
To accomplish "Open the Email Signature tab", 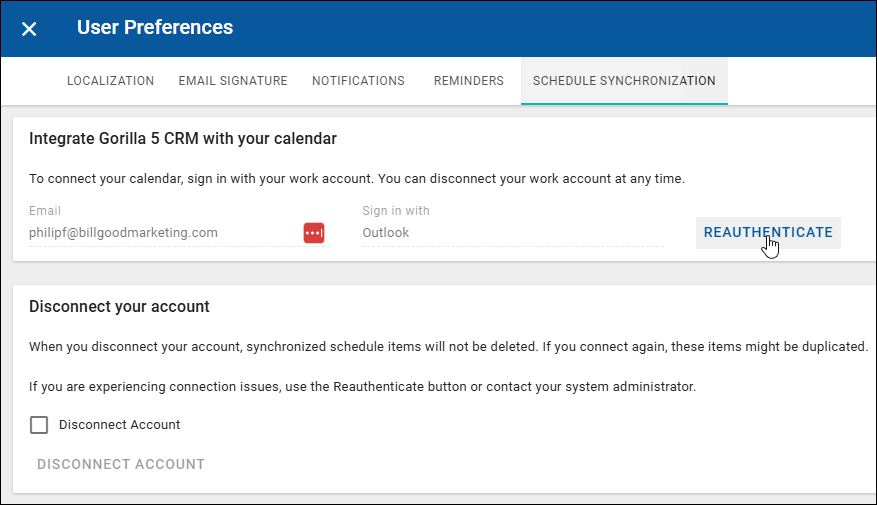I will tap(233, 81).
